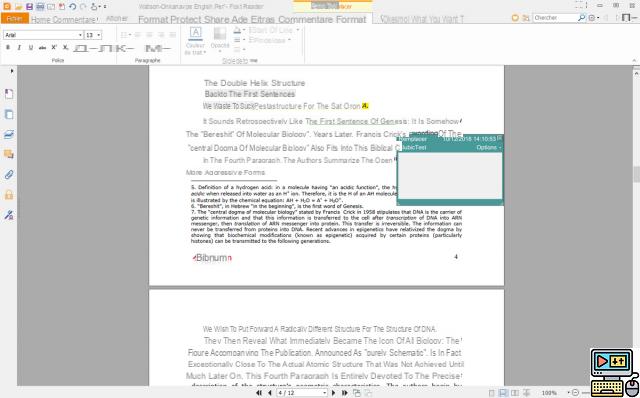Screen dimensions: 640x398
Task: Open the Comments panel icon
Action: tap(9, 154)
